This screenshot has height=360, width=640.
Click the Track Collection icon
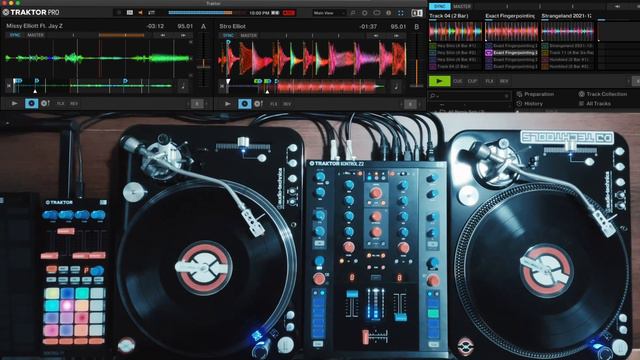tap(581, 94)
